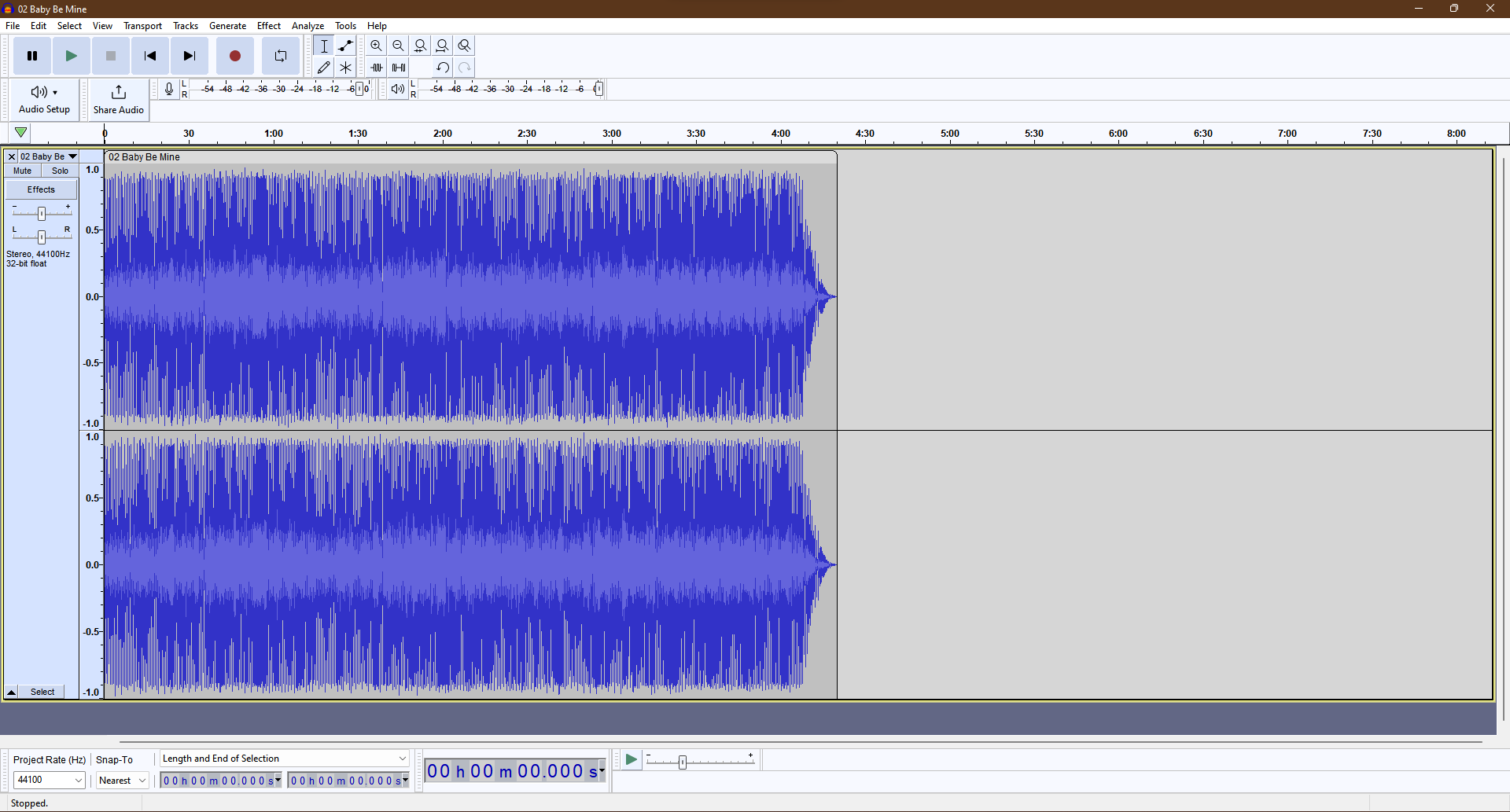Click the selection length time field

coord(221,781)
